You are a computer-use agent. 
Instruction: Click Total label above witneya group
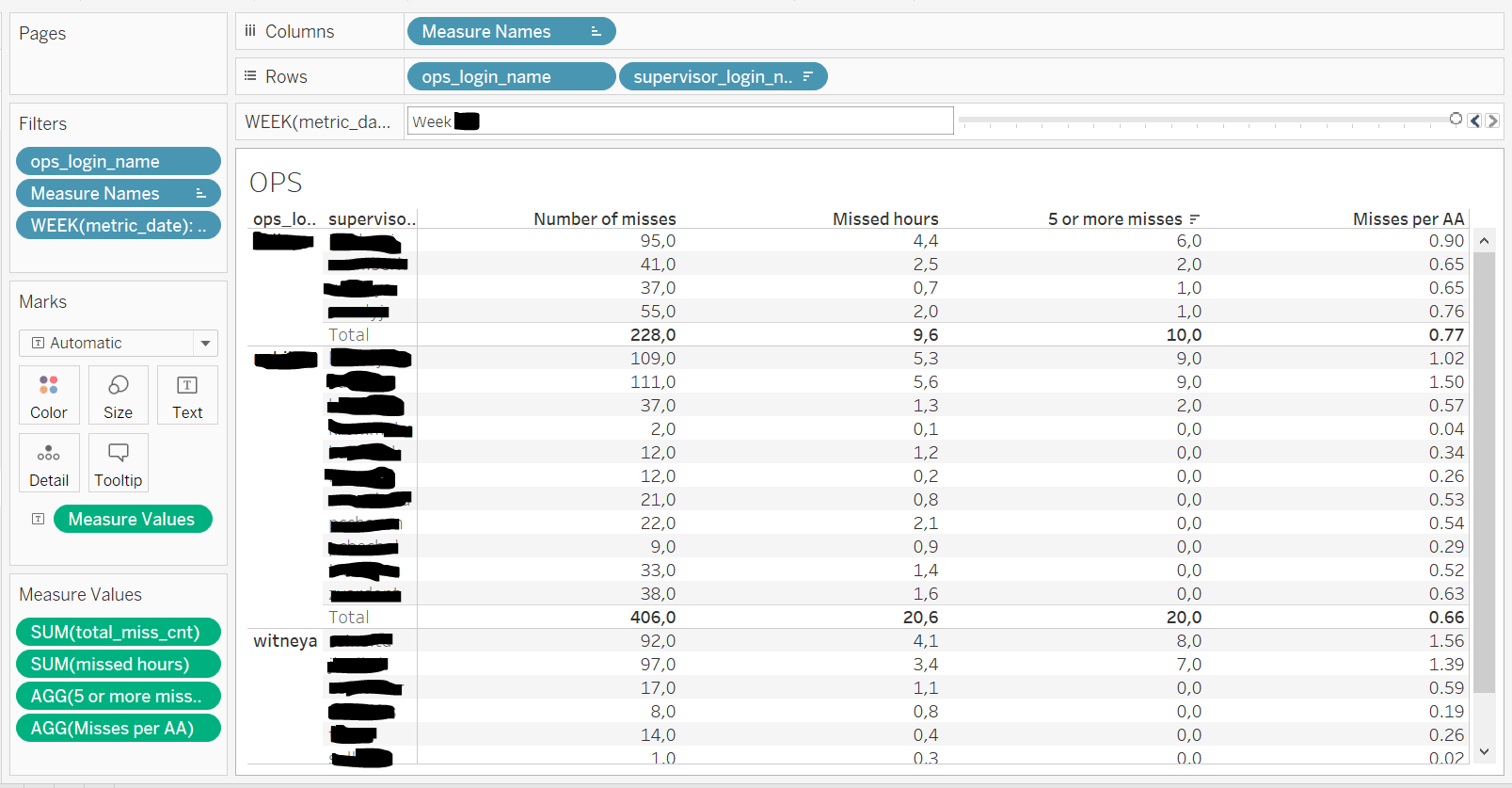(348, 617)
